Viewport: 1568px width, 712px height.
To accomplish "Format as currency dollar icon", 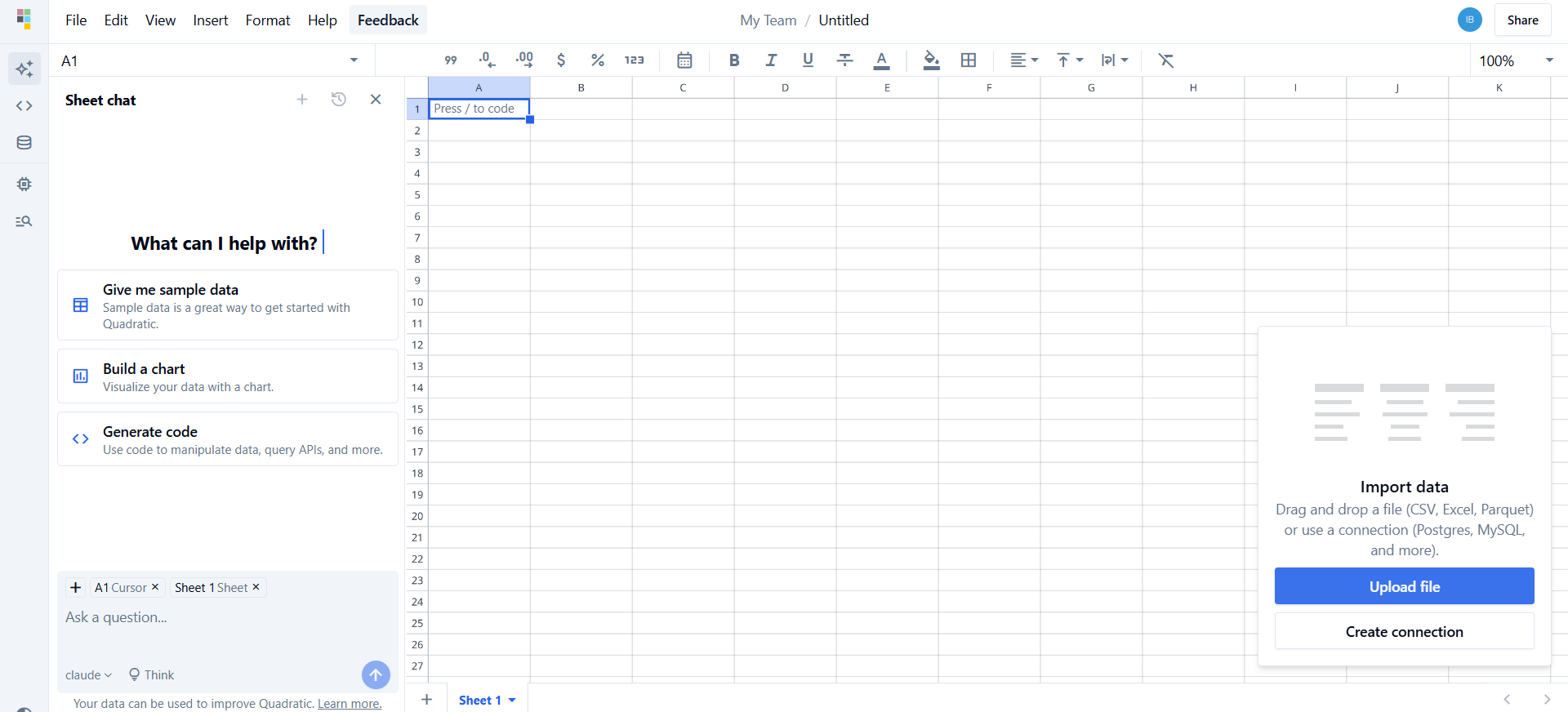I will 561,60.
